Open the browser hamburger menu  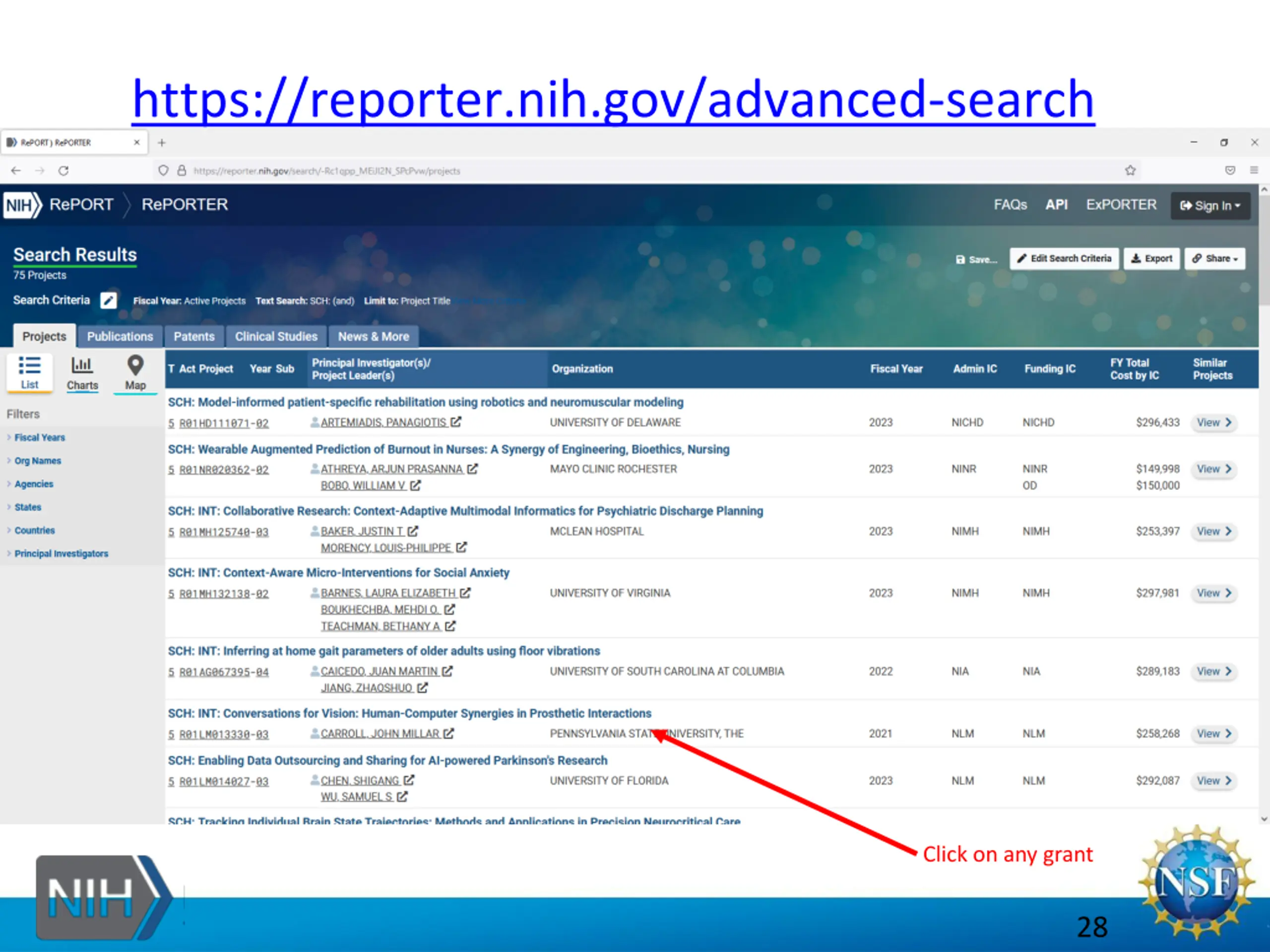click(x=1254, y=170)
